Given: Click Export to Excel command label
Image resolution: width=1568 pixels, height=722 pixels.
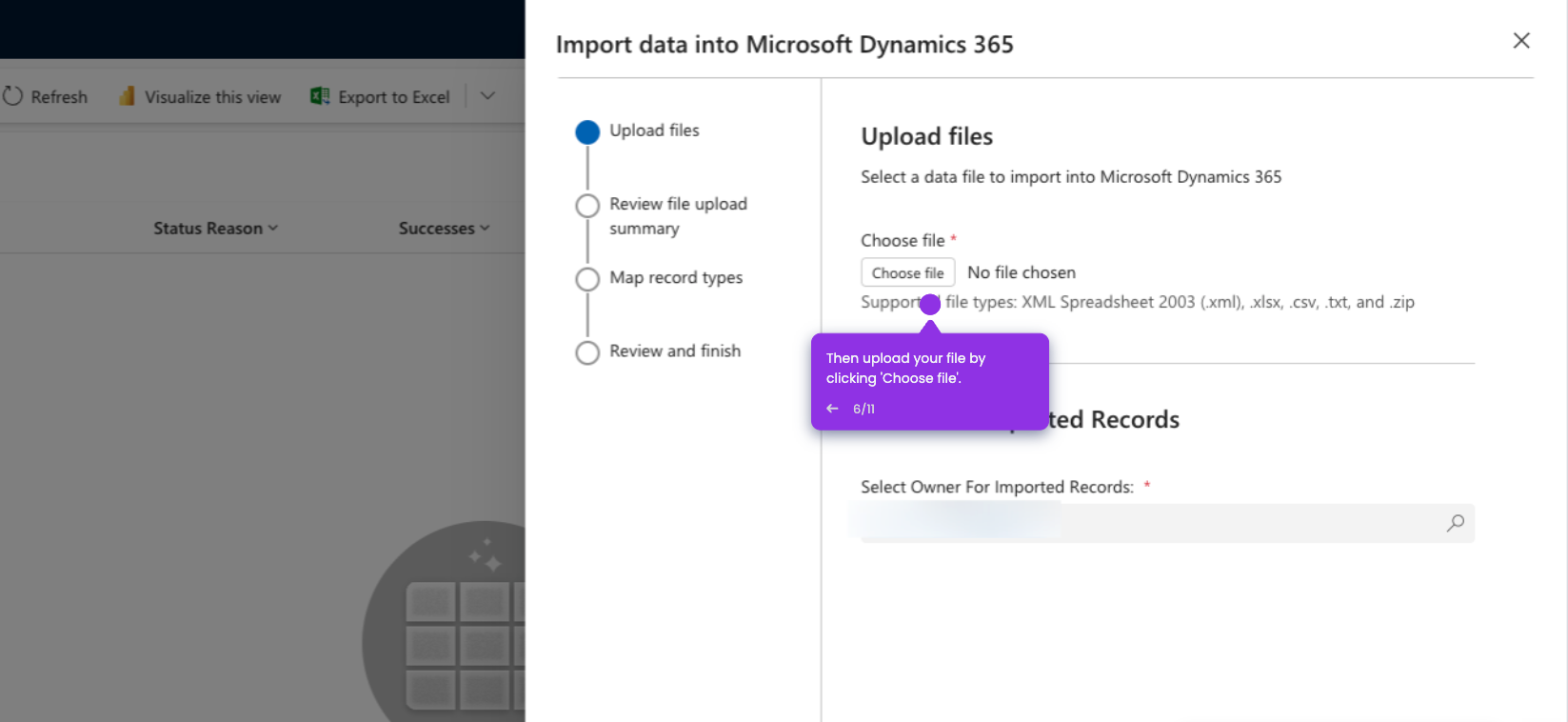Looking at the screenshot, I should point(394,97).
